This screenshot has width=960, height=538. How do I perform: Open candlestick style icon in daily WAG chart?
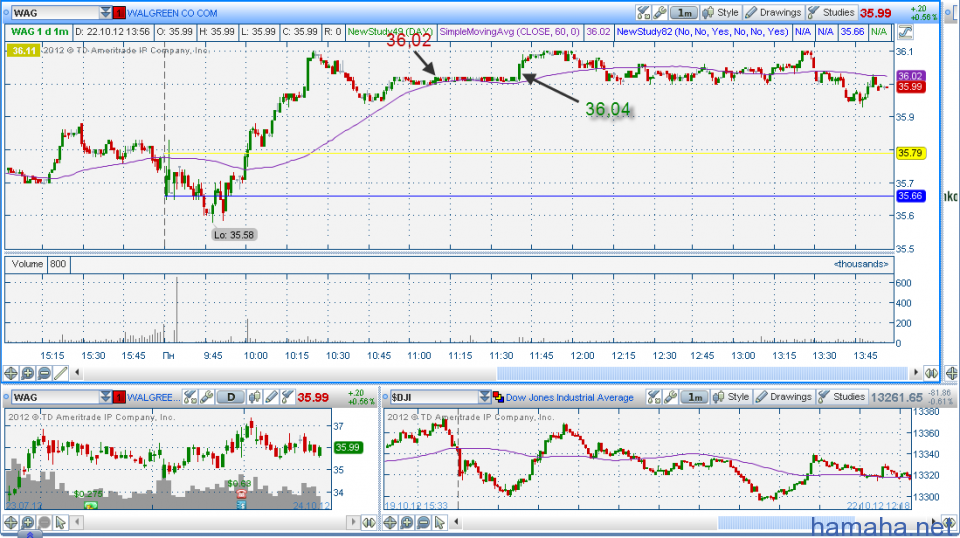pos(254,397)
